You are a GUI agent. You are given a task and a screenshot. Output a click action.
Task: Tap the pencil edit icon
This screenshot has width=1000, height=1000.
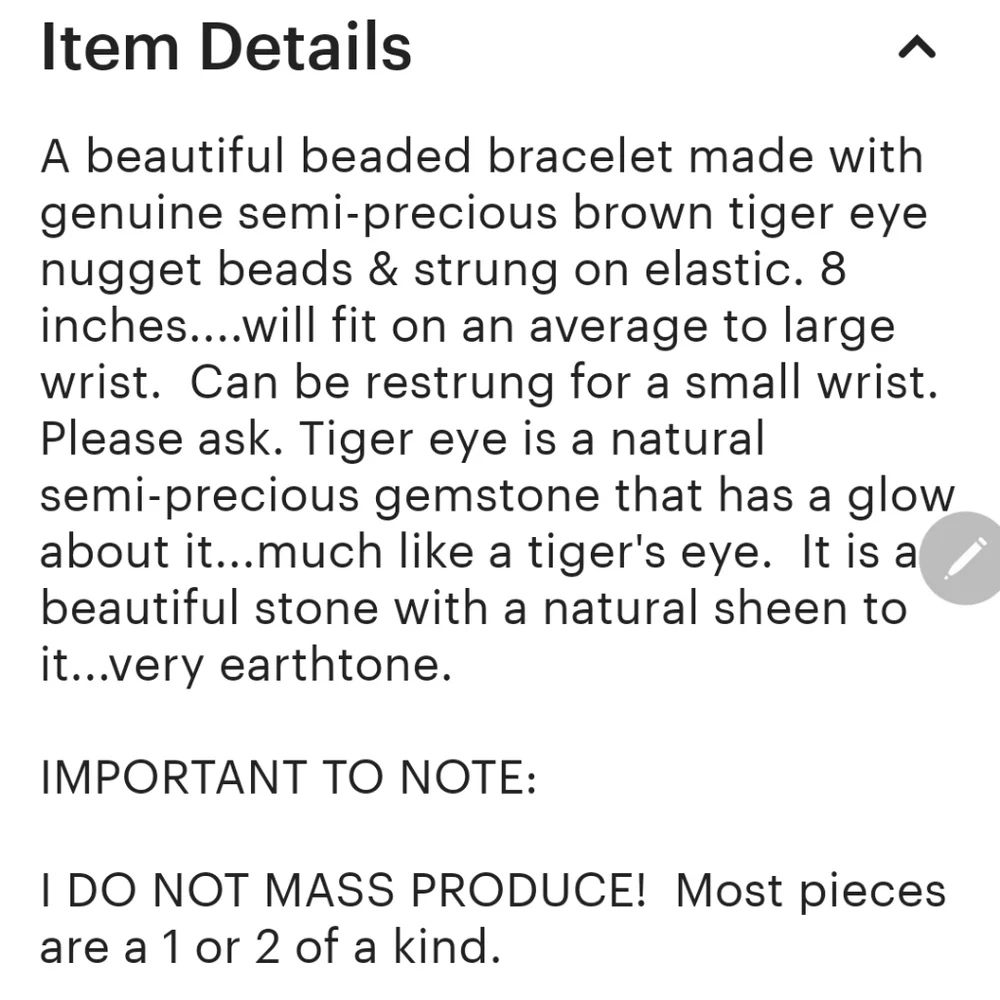pos(958,558)
